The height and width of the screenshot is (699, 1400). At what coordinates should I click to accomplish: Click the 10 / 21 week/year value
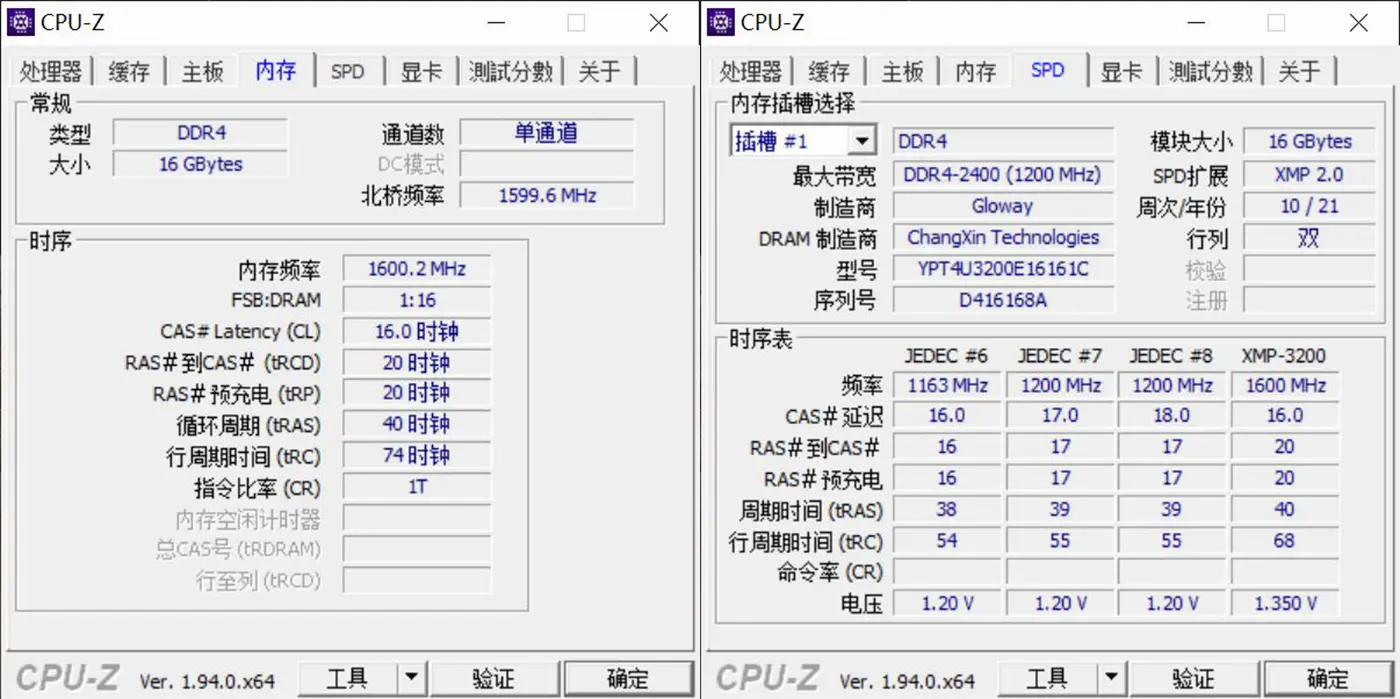click(x=1309, y=206)
